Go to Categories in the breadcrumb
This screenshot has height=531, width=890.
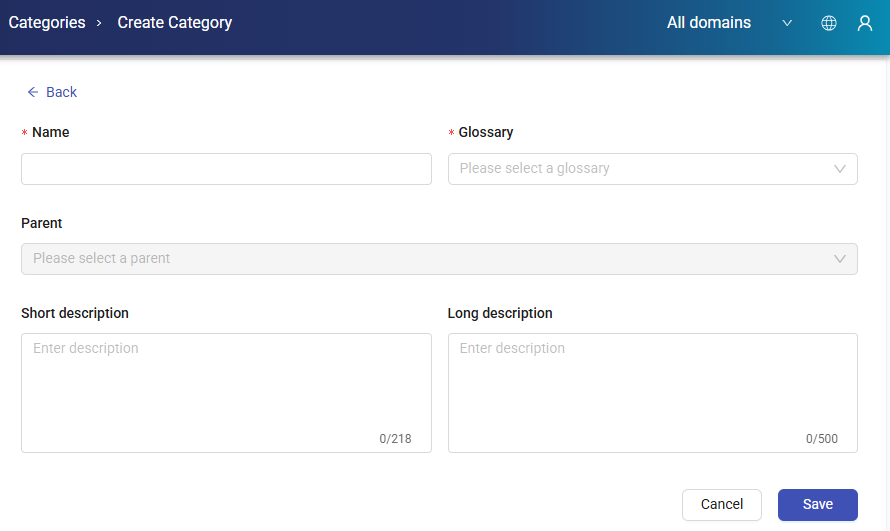pos(47,23)
